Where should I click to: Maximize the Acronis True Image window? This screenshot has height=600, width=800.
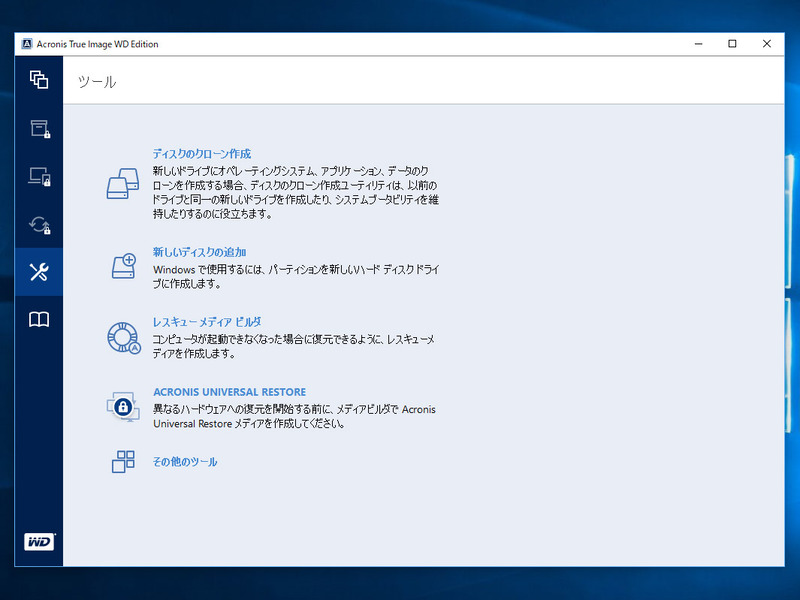[x=732, y=44]
